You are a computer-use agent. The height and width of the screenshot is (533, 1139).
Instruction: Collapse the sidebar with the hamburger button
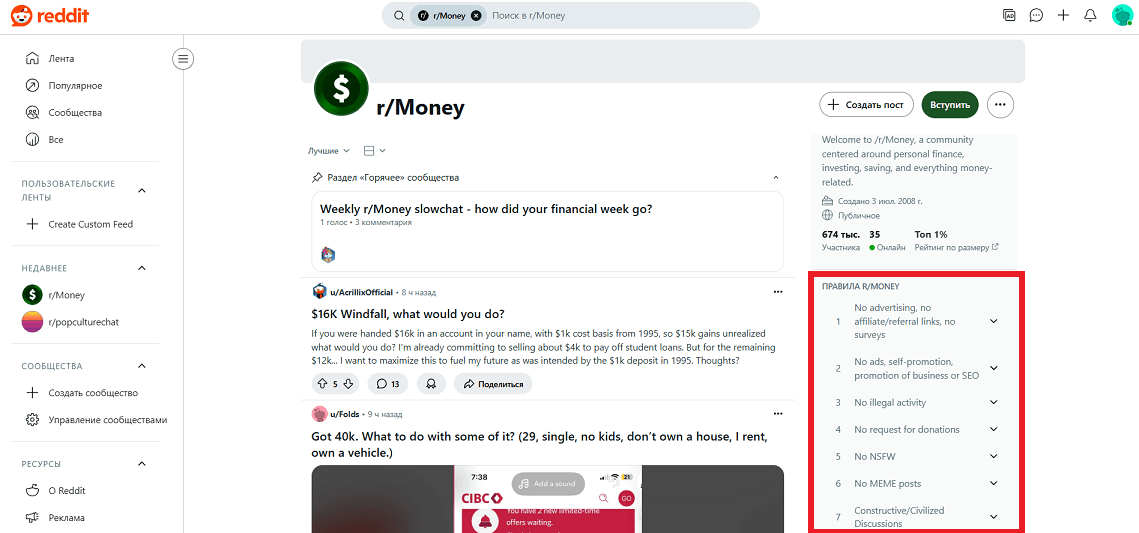coord(182,59)
